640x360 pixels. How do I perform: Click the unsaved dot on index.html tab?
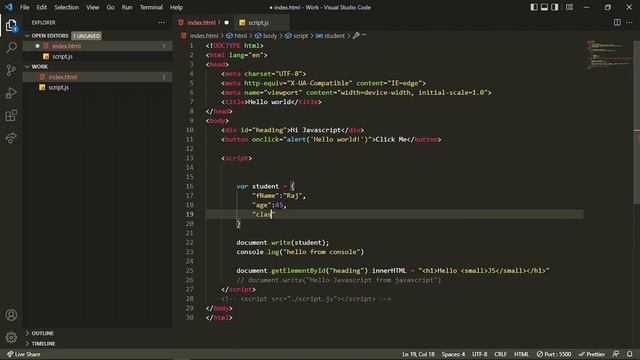pyautogui.click(x=227, y=22)
